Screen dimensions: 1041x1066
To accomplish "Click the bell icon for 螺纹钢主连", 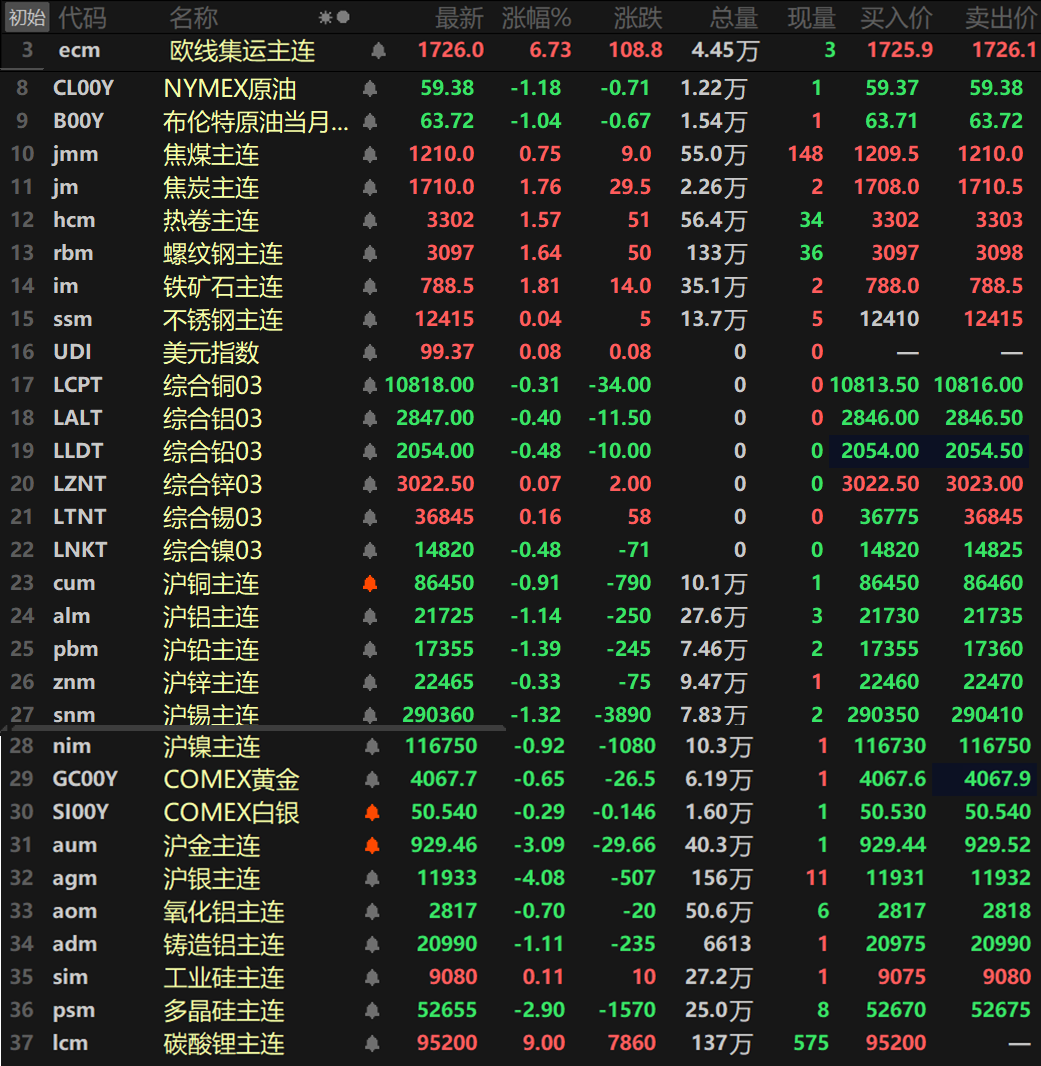I will point(369,252).
